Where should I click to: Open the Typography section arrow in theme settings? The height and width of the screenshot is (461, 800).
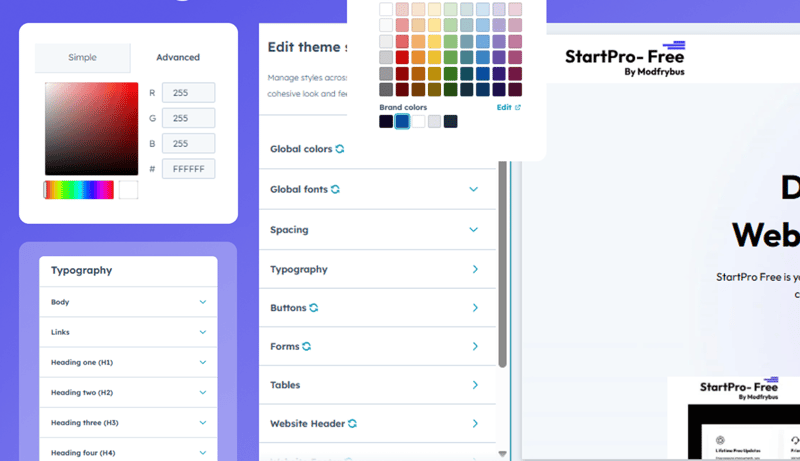475,269
